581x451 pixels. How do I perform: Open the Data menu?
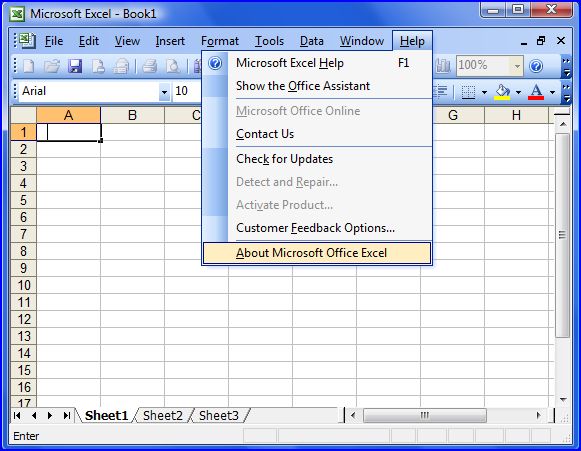(312, 41)
